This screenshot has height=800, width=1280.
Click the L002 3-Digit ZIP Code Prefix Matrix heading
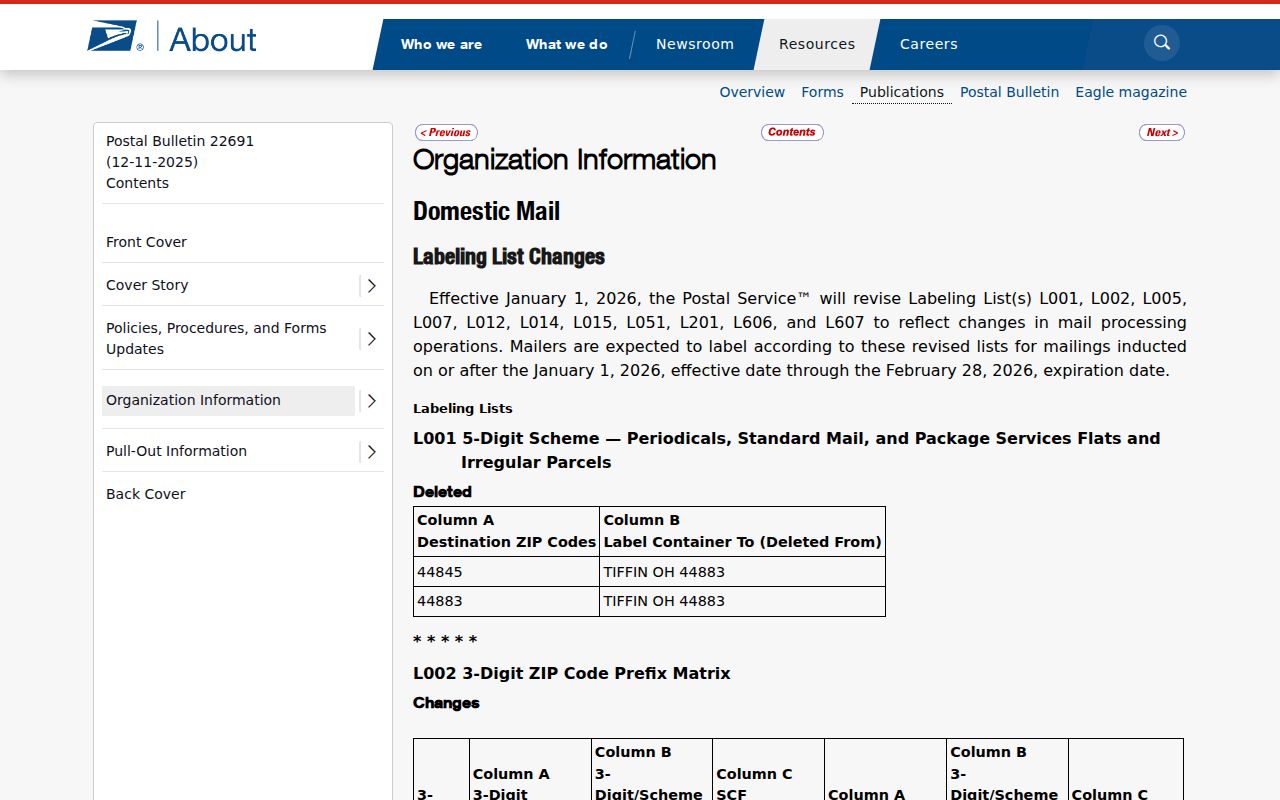point(572,674)
